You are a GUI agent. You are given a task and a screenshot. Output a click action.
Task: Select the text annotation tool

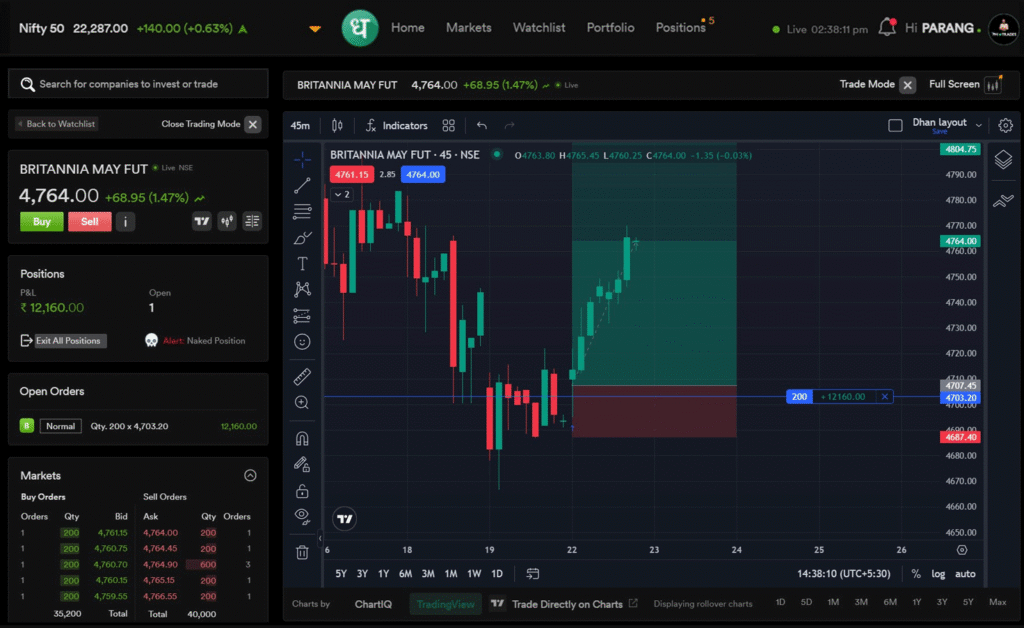[x=302, y=263]
